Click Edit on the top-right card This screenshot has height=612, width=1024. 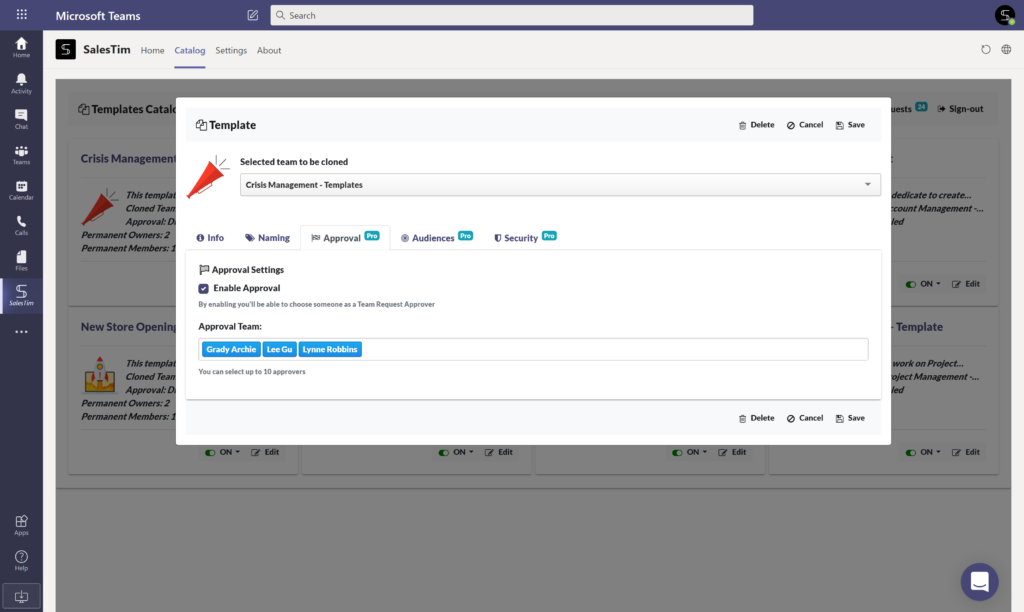coord(966,284)
